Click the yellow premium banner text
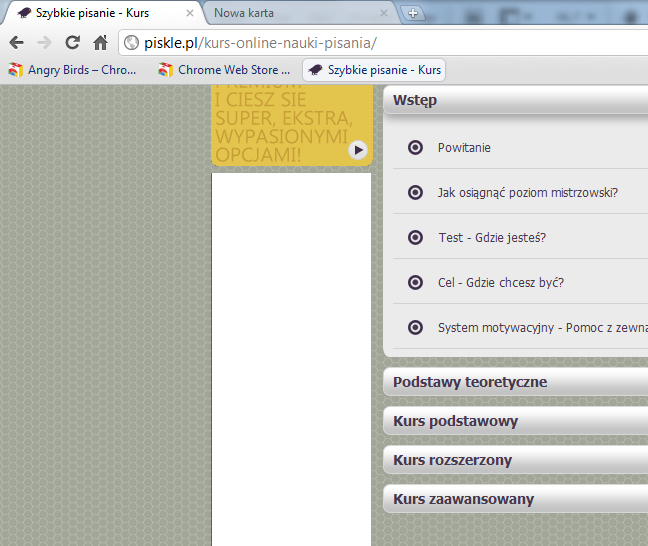This screenshot has height=546, width=648. [x=283, y=126]
